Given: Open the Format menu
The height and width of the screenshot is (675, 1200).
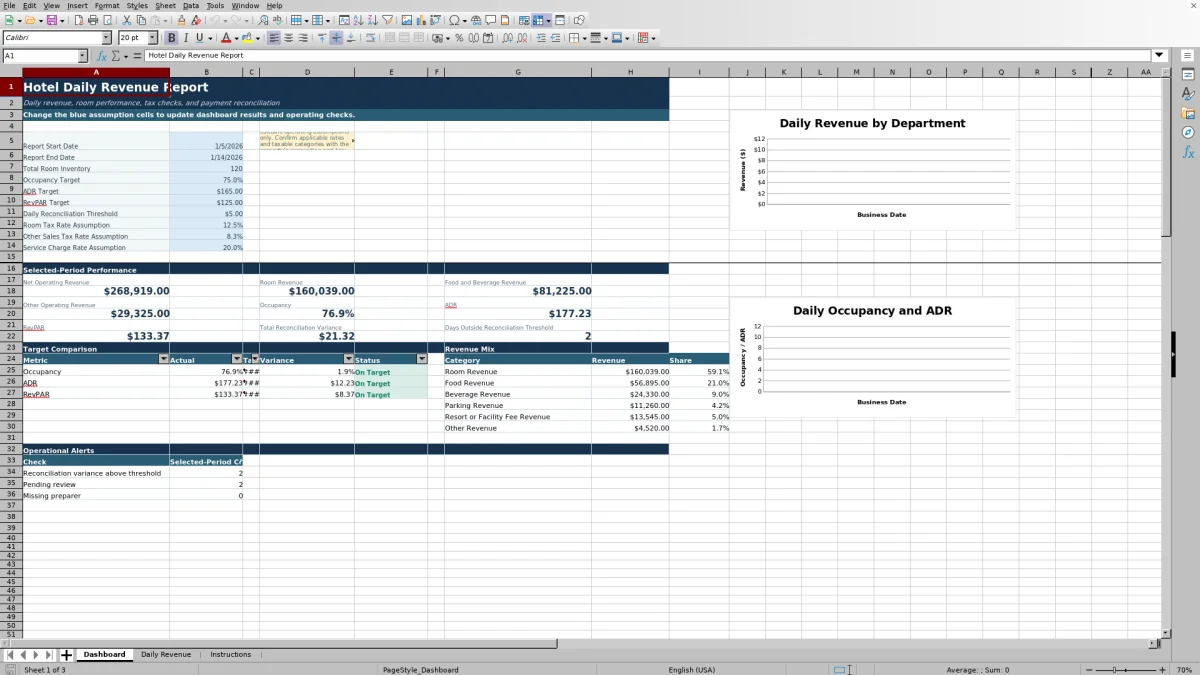Looking at the screenshot, I should tap(107, 5).
